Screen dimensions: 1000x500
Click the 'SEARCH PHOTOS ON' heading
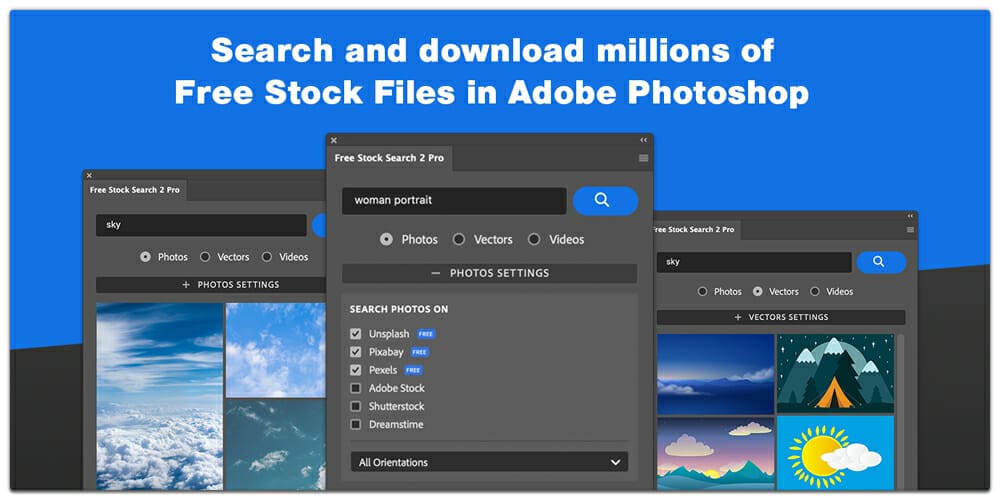tap(399, 309)
